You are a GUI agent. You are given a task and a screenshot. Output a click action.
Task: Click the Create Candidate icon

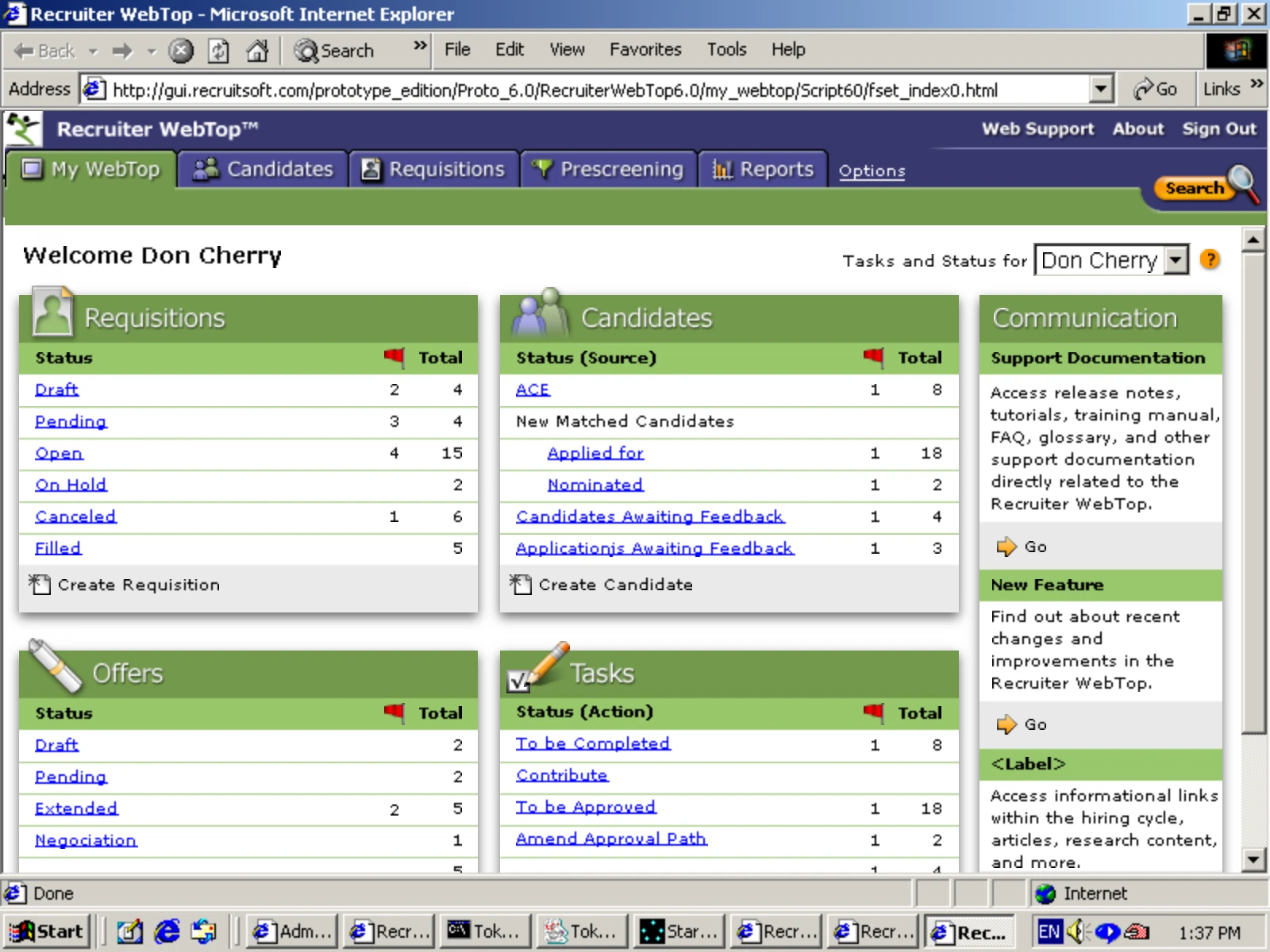pos(520,584)
